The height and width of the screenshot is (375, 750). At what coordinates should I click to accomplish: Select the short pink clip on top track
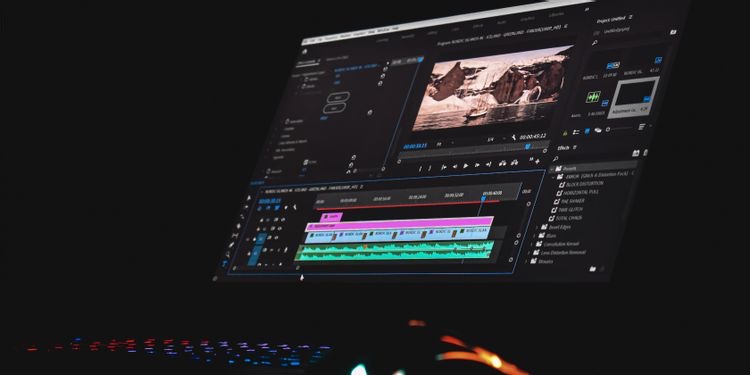[331, 217]
